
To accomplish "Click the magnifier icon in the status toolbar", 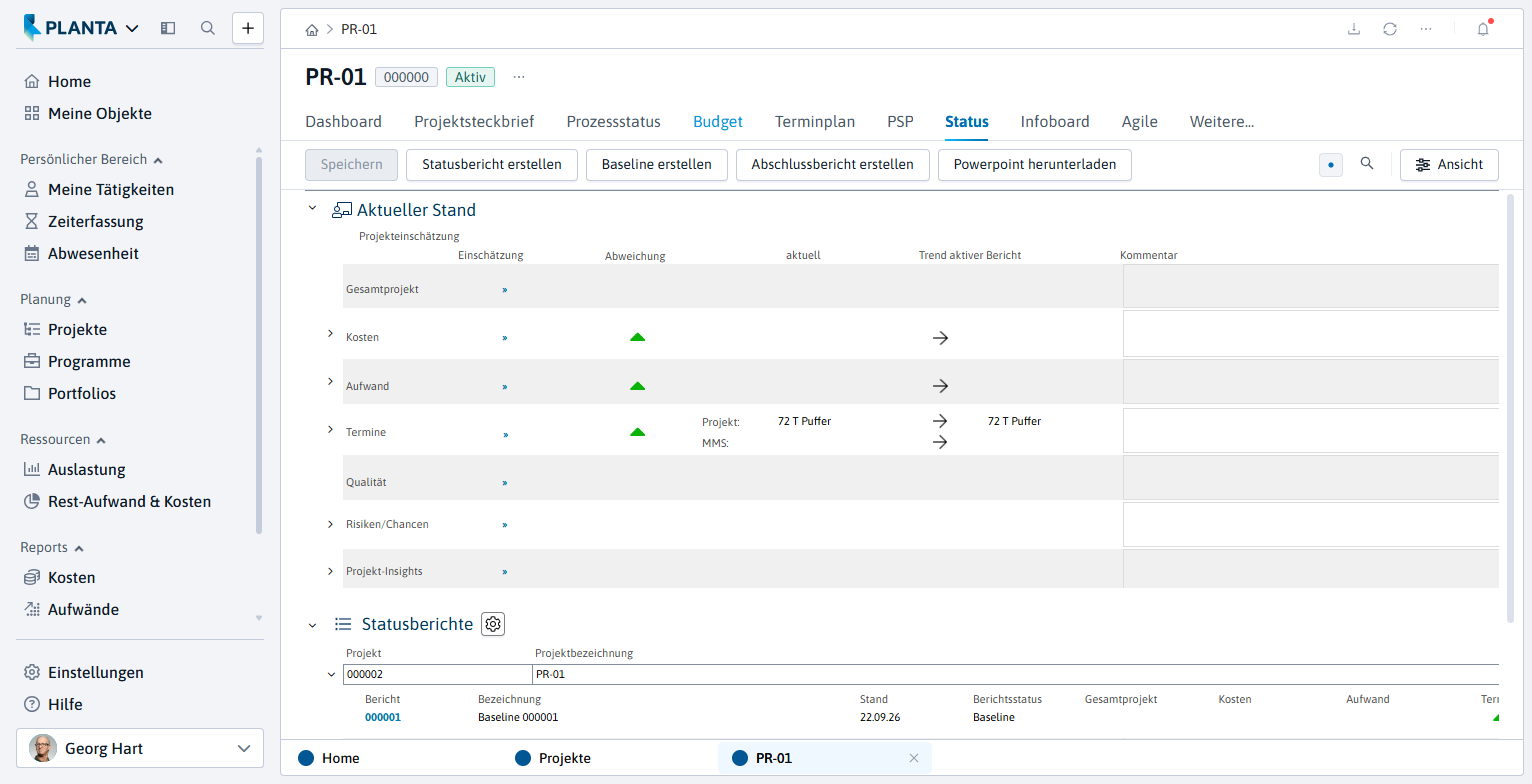I will pos(1367,164).
